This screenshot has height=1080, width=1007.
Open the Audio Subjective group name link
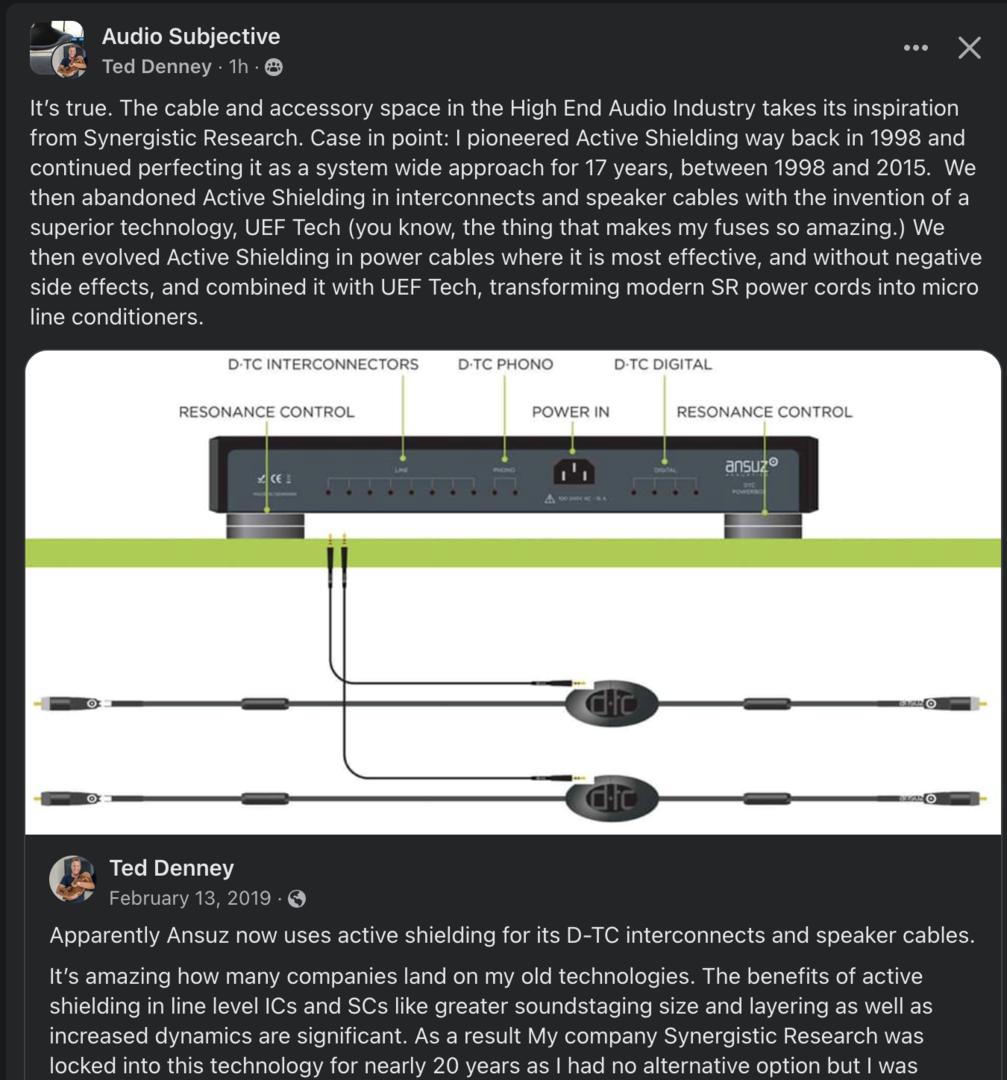pos(190,37)
